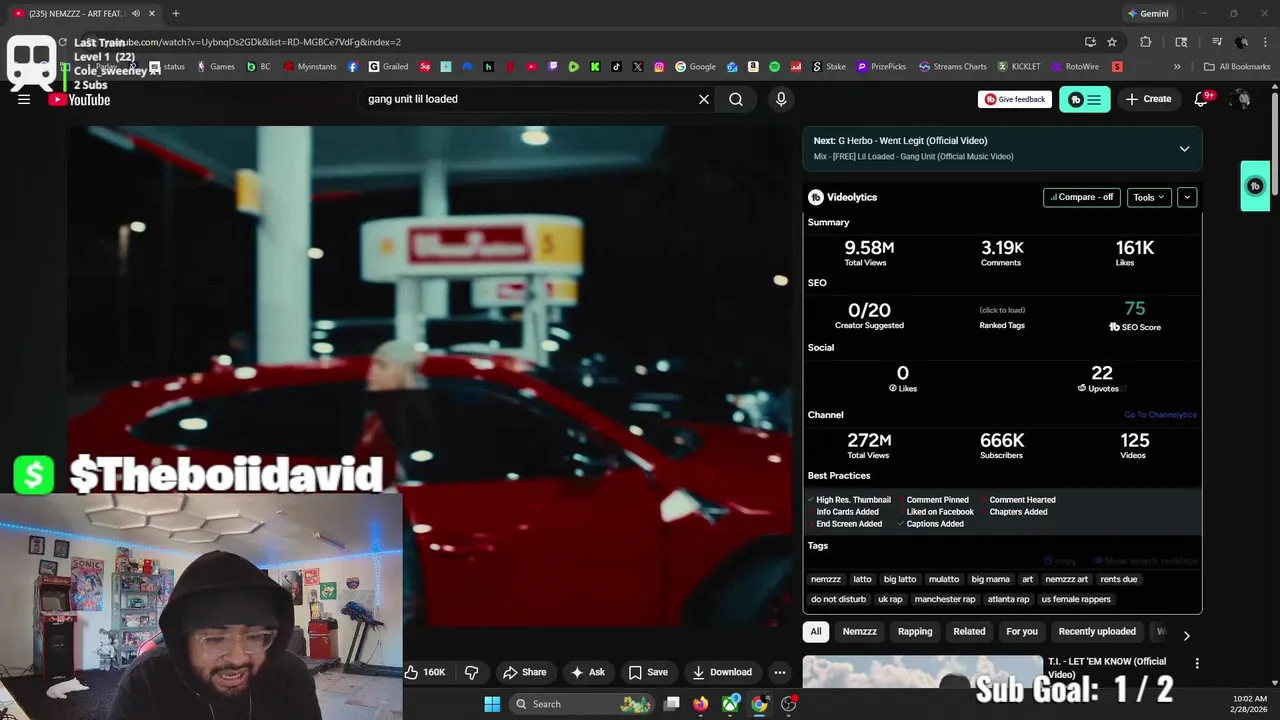Toggle the Videolytics Compare - off switch
Screen dimensions: 1280x720
tap(1081, 197)
